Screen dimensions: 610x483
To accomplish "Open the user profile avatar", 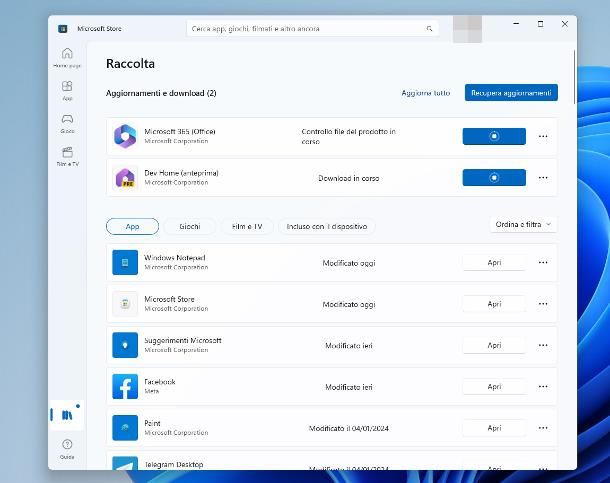I will tap(467, 29).
